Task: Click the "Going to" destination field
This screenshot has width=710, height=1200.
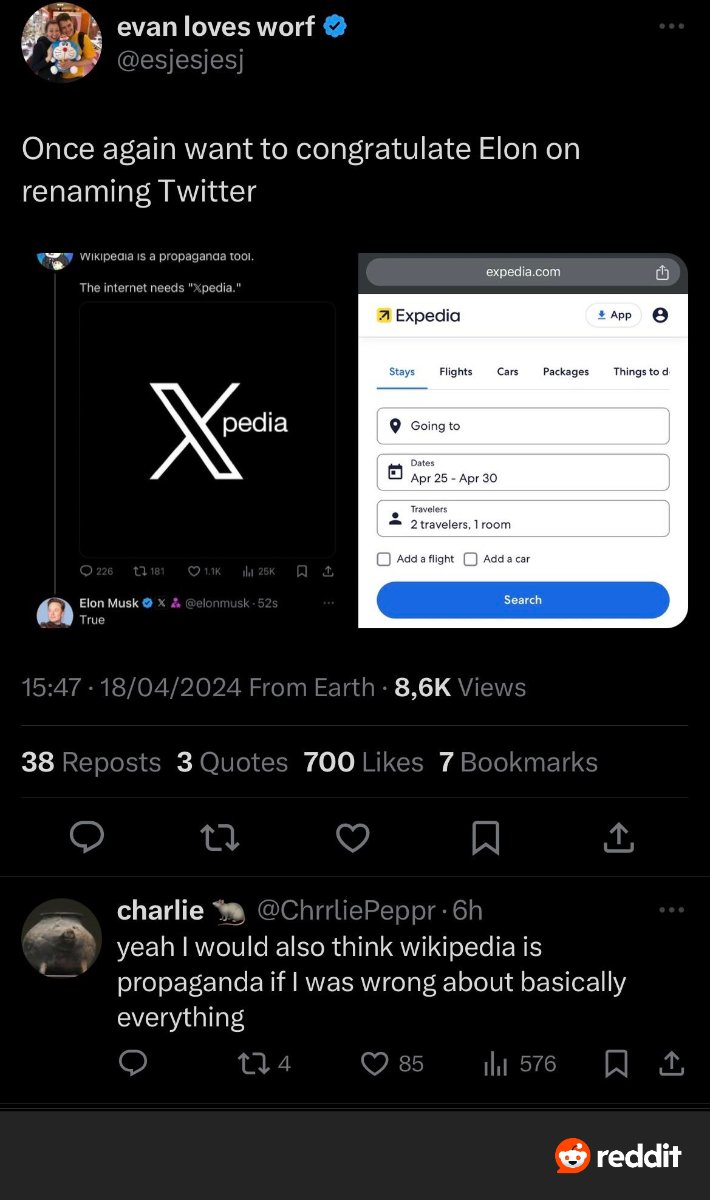Action: 523,426
